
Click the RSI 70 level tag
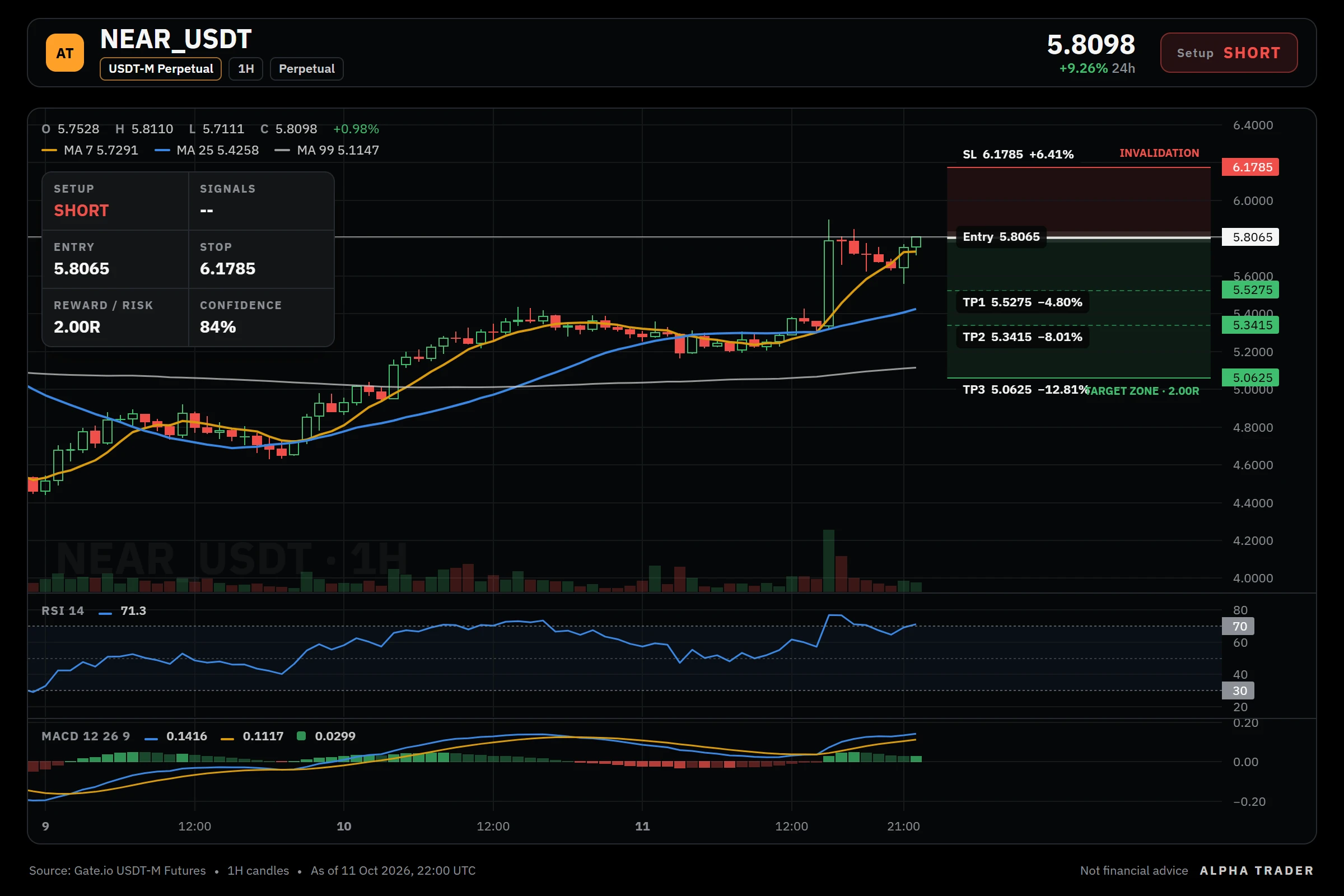point(1238,626)
